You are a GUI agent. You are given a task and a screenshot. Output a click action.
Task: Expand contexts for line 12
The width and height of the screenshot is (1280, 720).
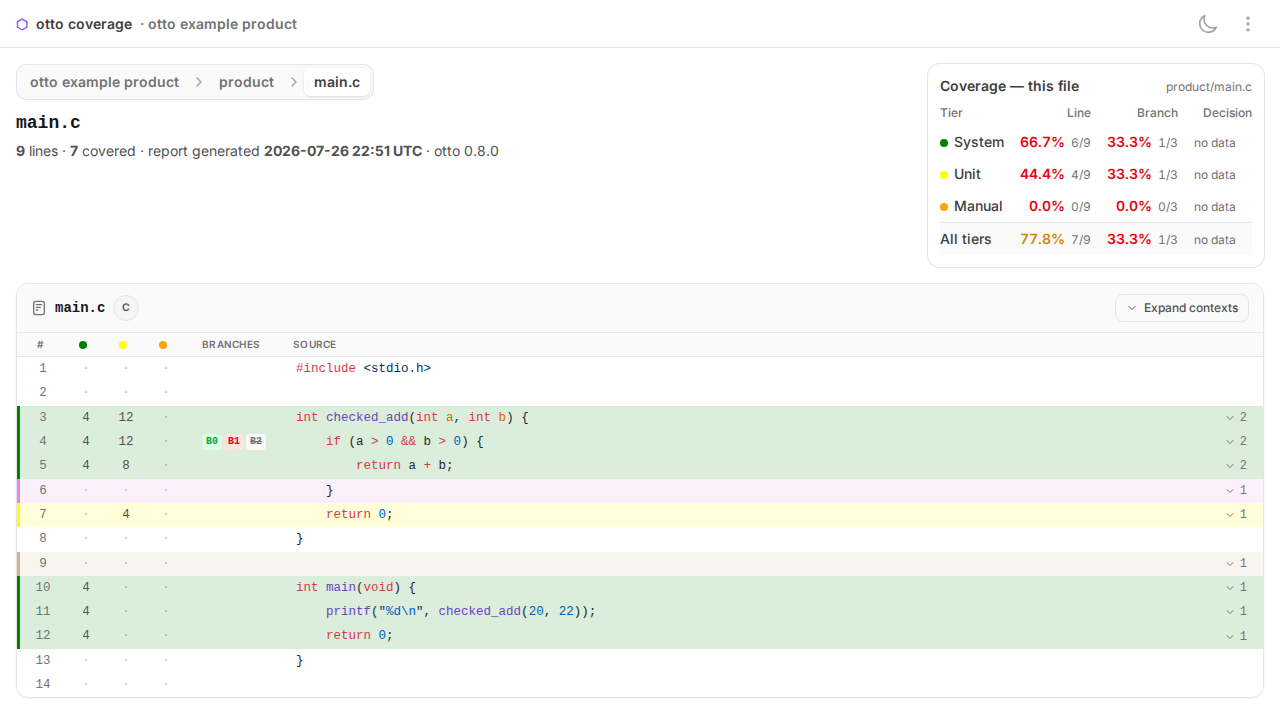tap(1237, 636)
